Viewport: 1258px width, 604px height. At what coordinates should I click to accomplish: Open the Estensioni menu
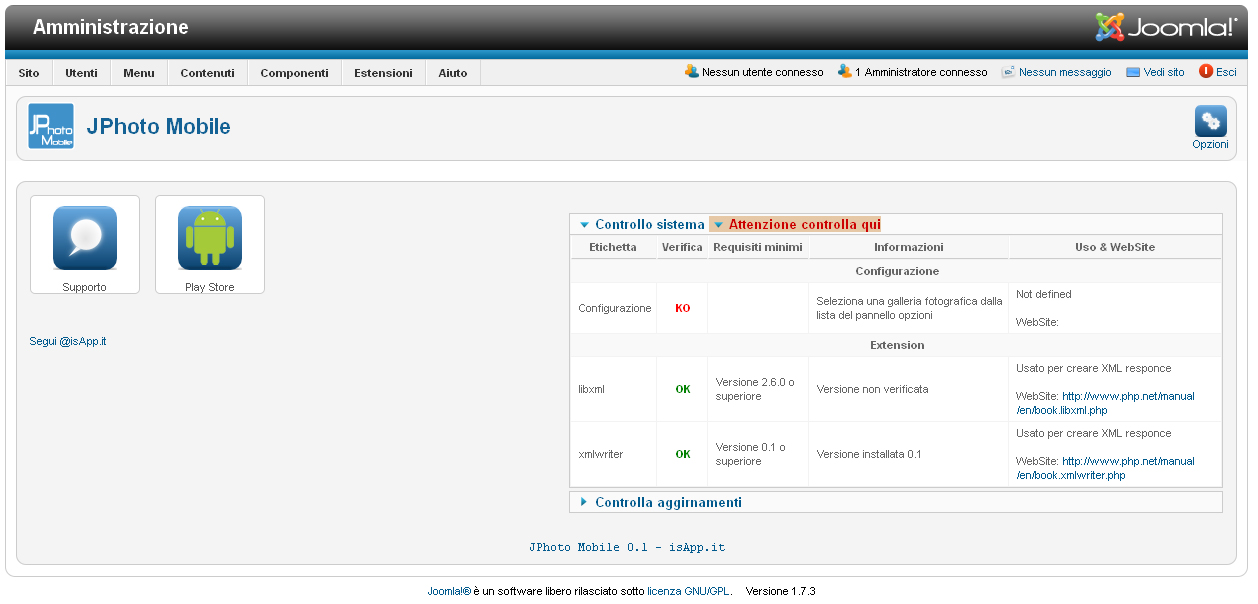click(383, 73)
